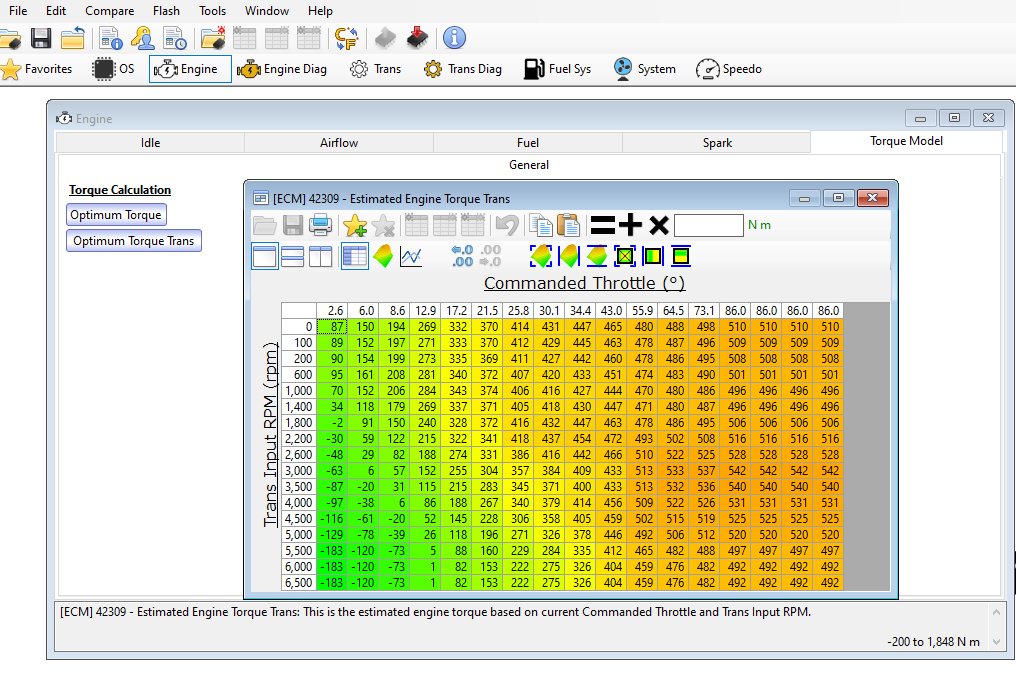1016x680 pixels.
Task: Save the tune file in main toolbar
Action: (x=41, y=38)
